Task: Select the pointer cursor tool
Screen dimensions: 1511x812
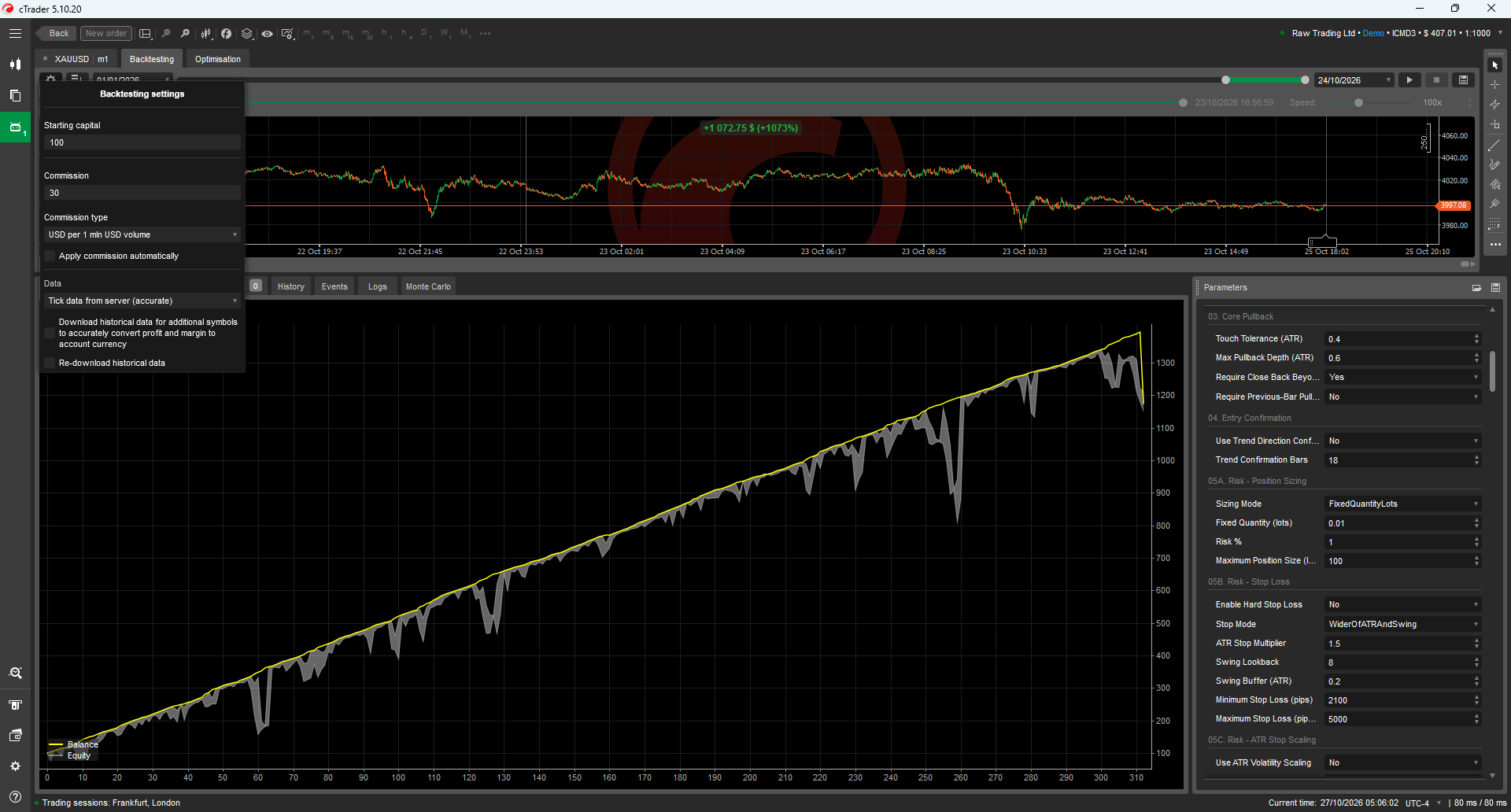Action: point(1494,65)
